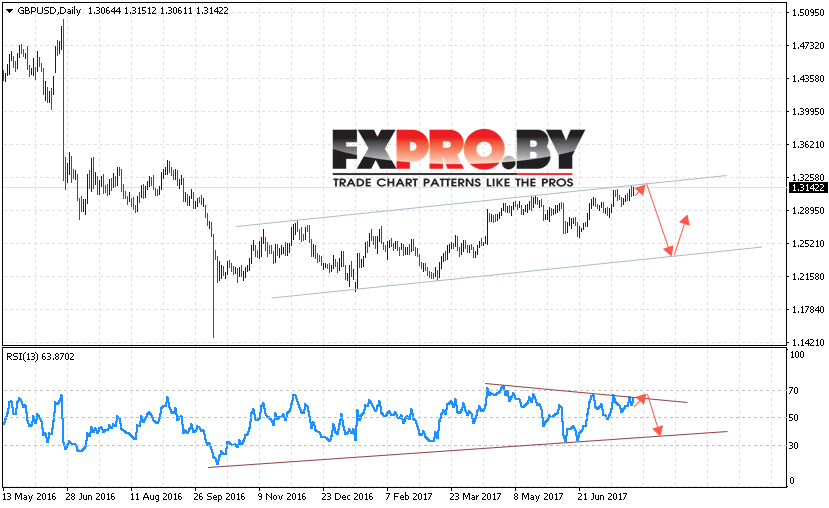The width and height of the screenshot is (829, 508).
Task: Click the 1.25210 price axis label
Action: point(808,244)
